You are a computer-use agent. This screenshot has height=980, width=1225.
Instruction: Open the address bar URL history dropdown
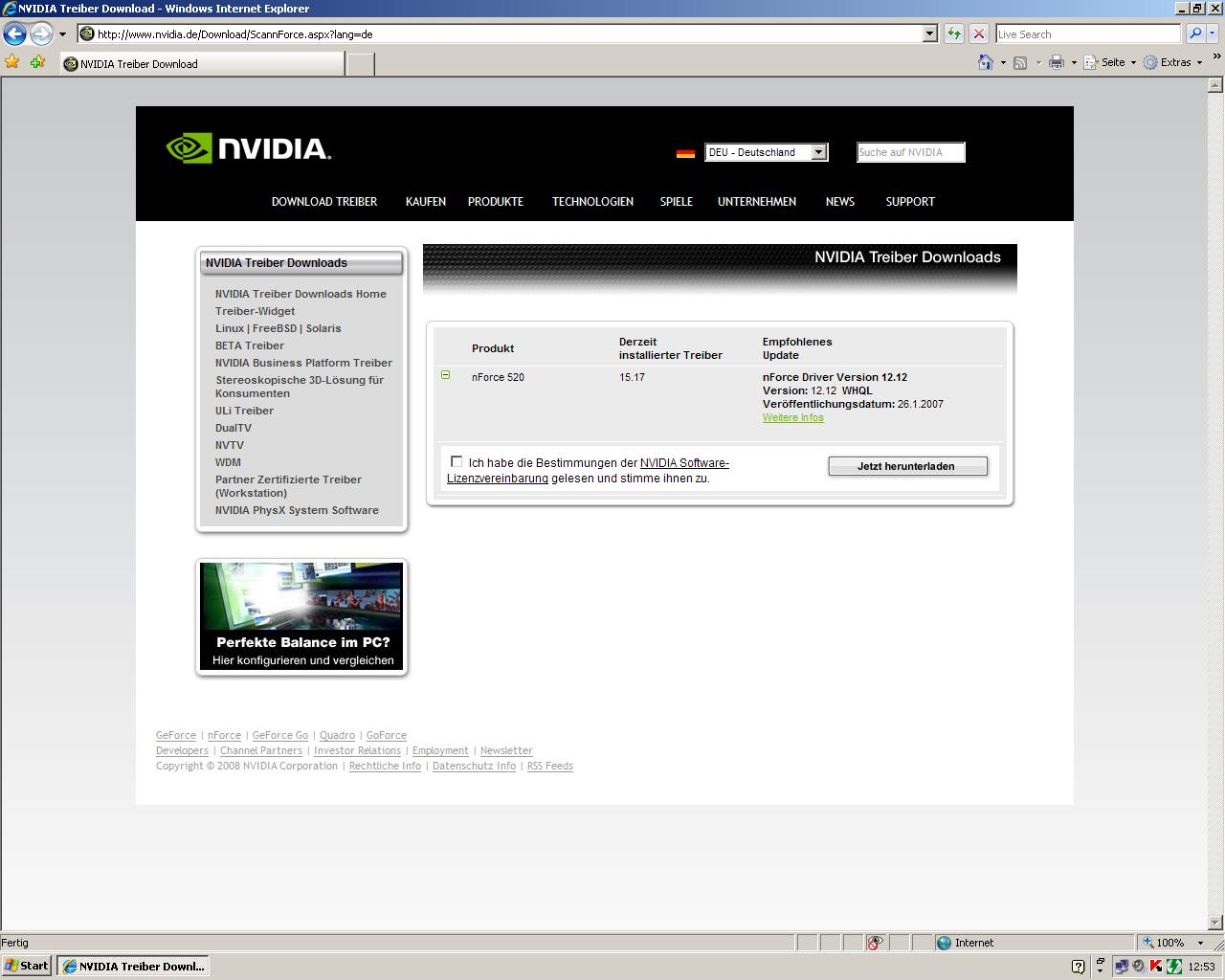(x=928, y=33)
